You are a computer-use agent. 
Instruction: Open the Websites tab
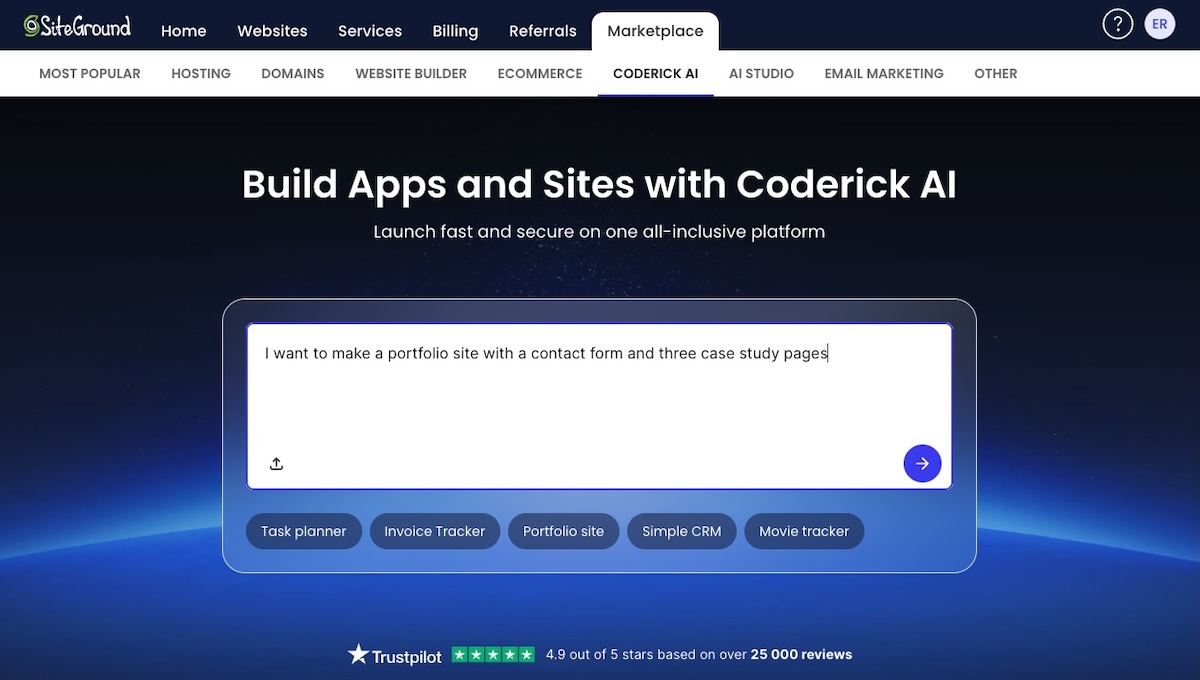tap(272, 31)
